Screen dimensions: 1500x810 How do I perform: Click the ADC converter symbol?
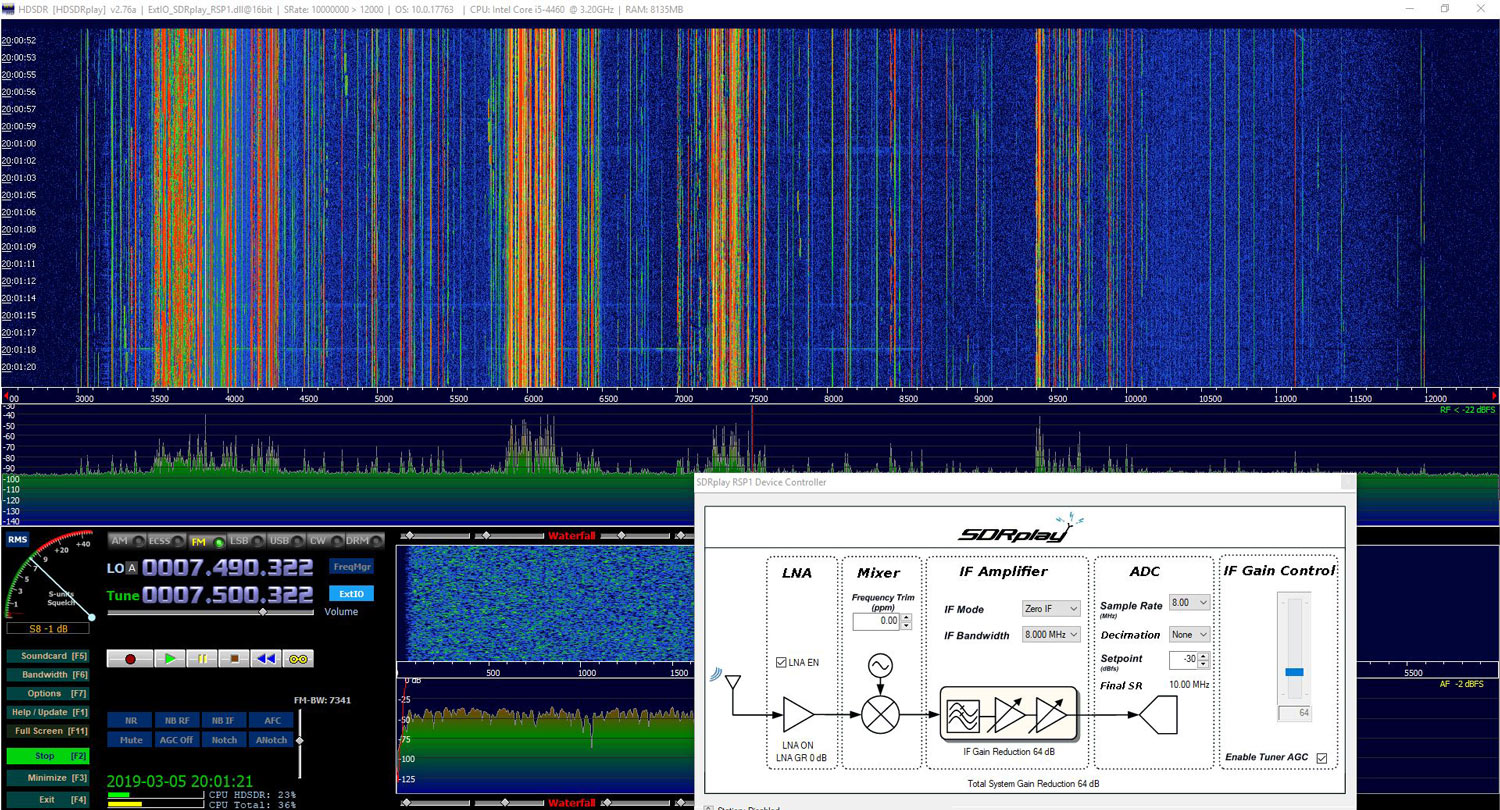[x=1158, y=715]
